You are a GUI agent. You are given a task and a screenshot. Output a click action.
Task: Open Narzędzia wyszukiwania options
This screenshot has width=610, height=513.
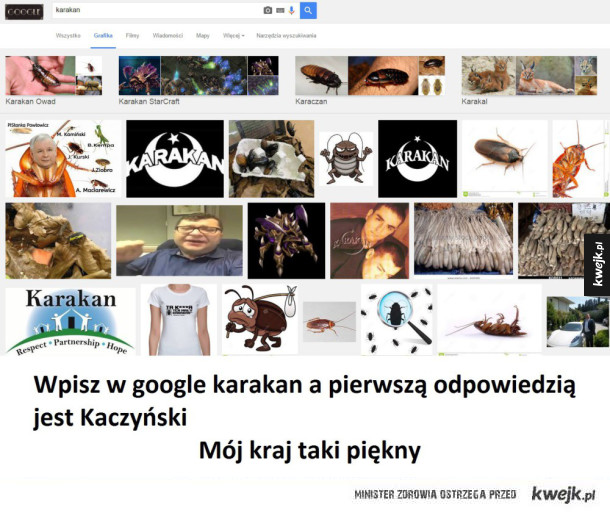(286, 35)
